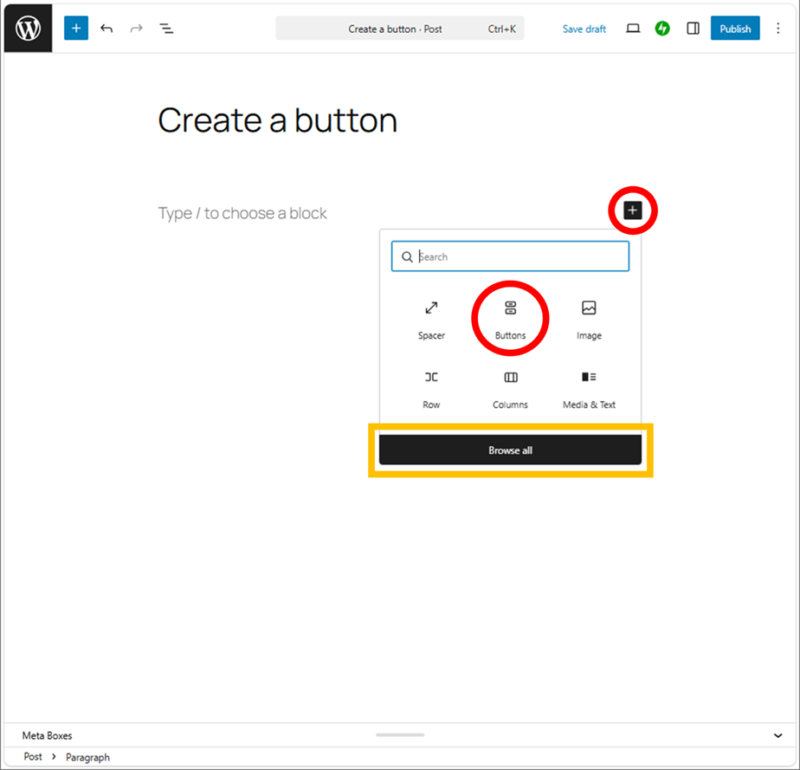Click the 'Create a button' post title

[278, 120]
